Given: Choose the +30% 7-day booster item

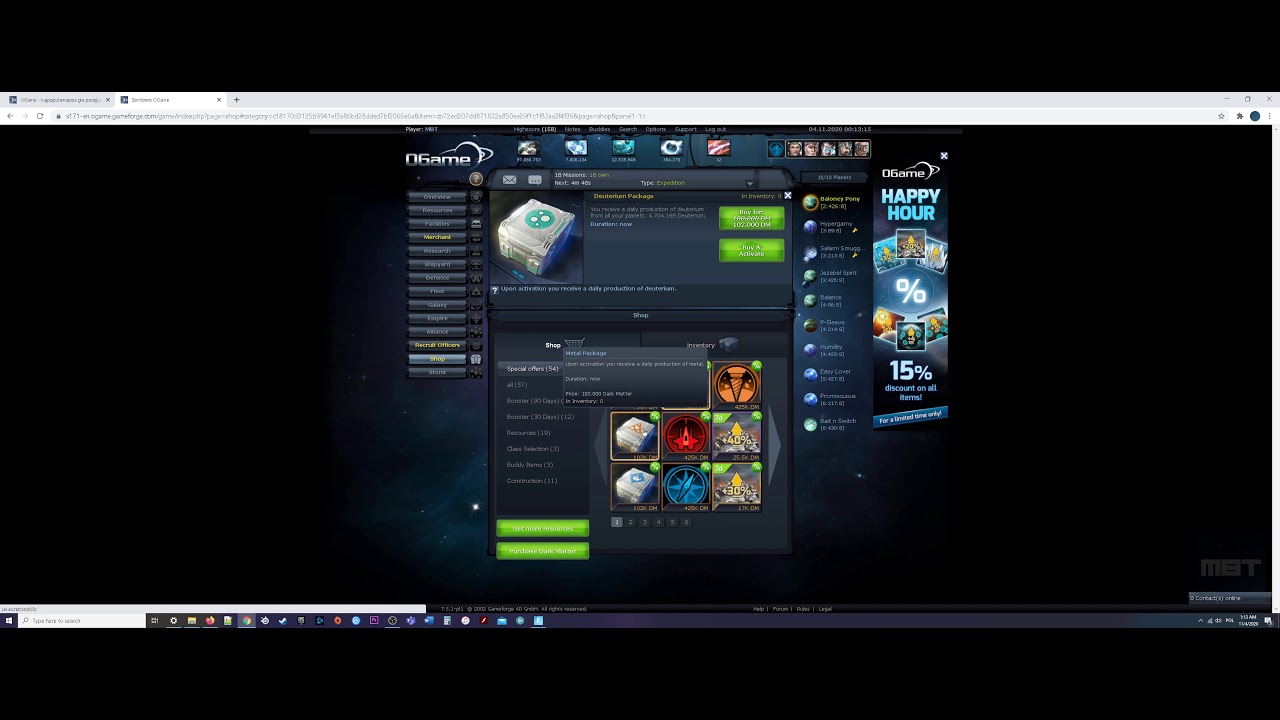Looking at the screenshot, I should (736, 486).
